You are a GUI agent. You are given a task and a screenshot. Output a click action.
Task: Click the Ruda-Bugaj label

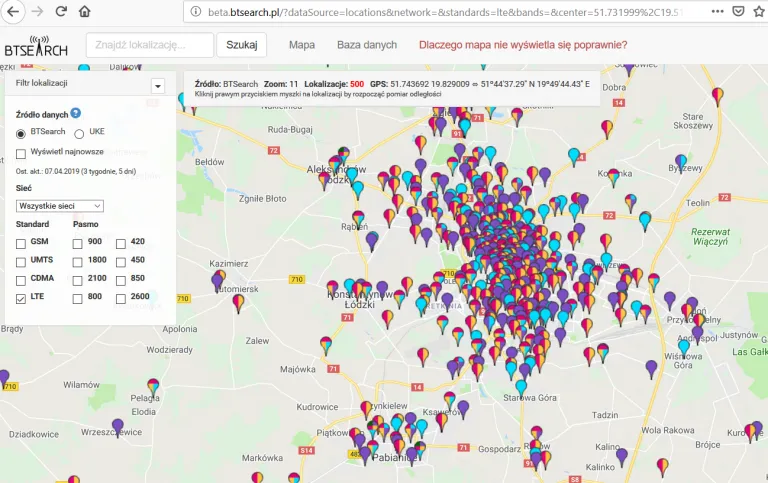290,130
